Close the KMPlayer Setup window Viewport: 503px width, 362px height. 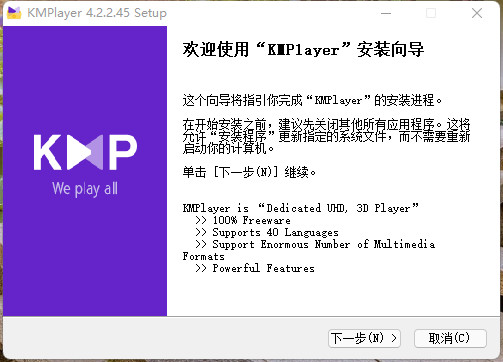pos(477,13)
